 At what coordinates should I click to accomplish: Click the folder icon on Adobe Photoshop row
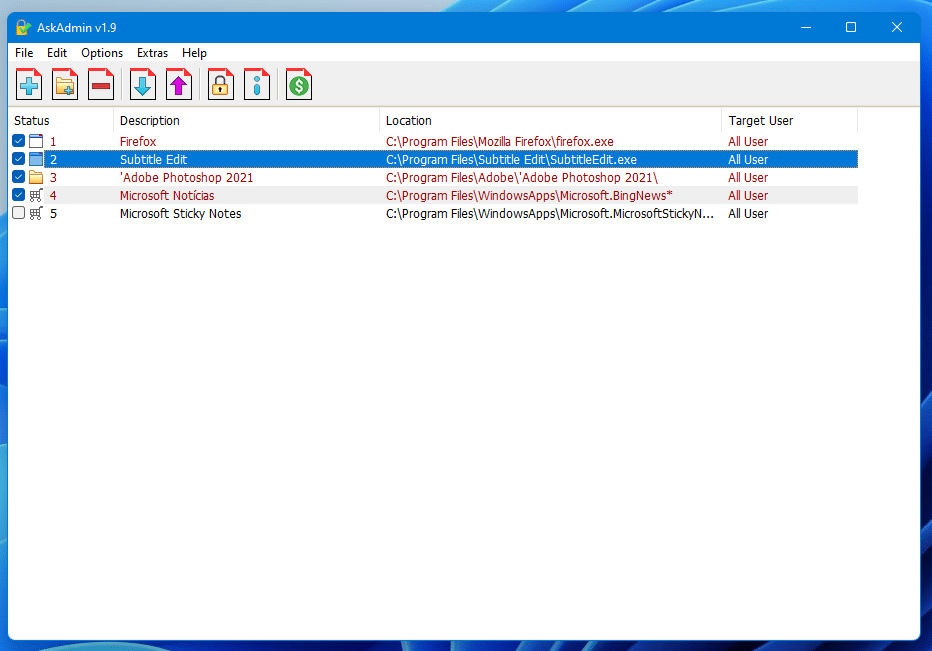point(36,177)
